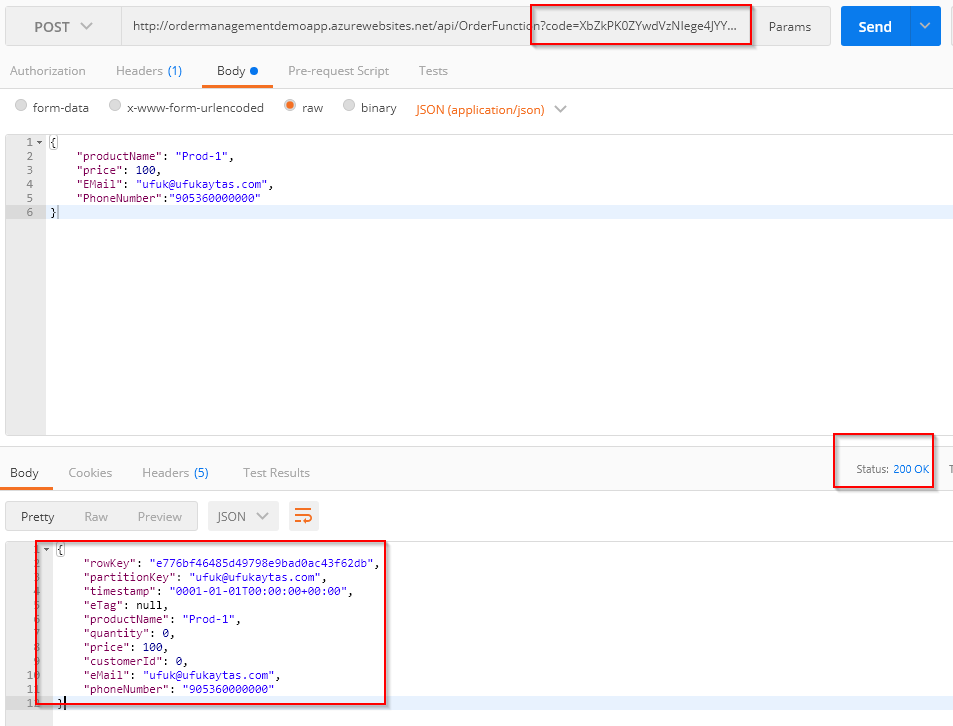Collapse request JSON at line 1 fold arrow
Screen dimensions: 953x726
40,142
